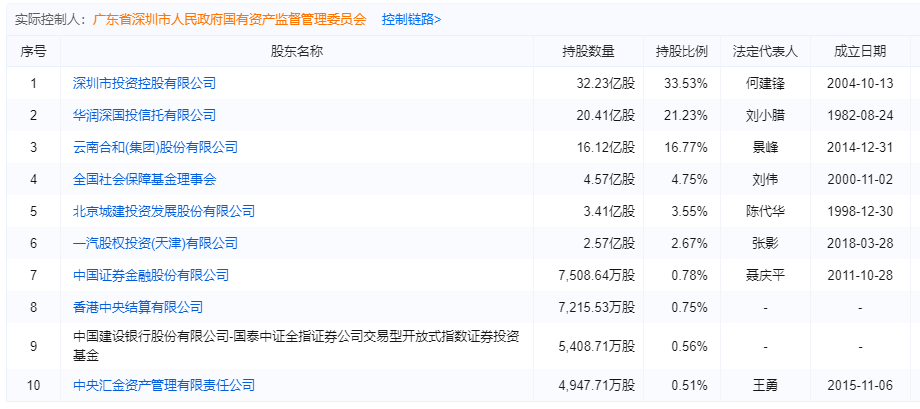Select the date 2015-11-06
Screen dimensions: 920x409
click(860, 386)
